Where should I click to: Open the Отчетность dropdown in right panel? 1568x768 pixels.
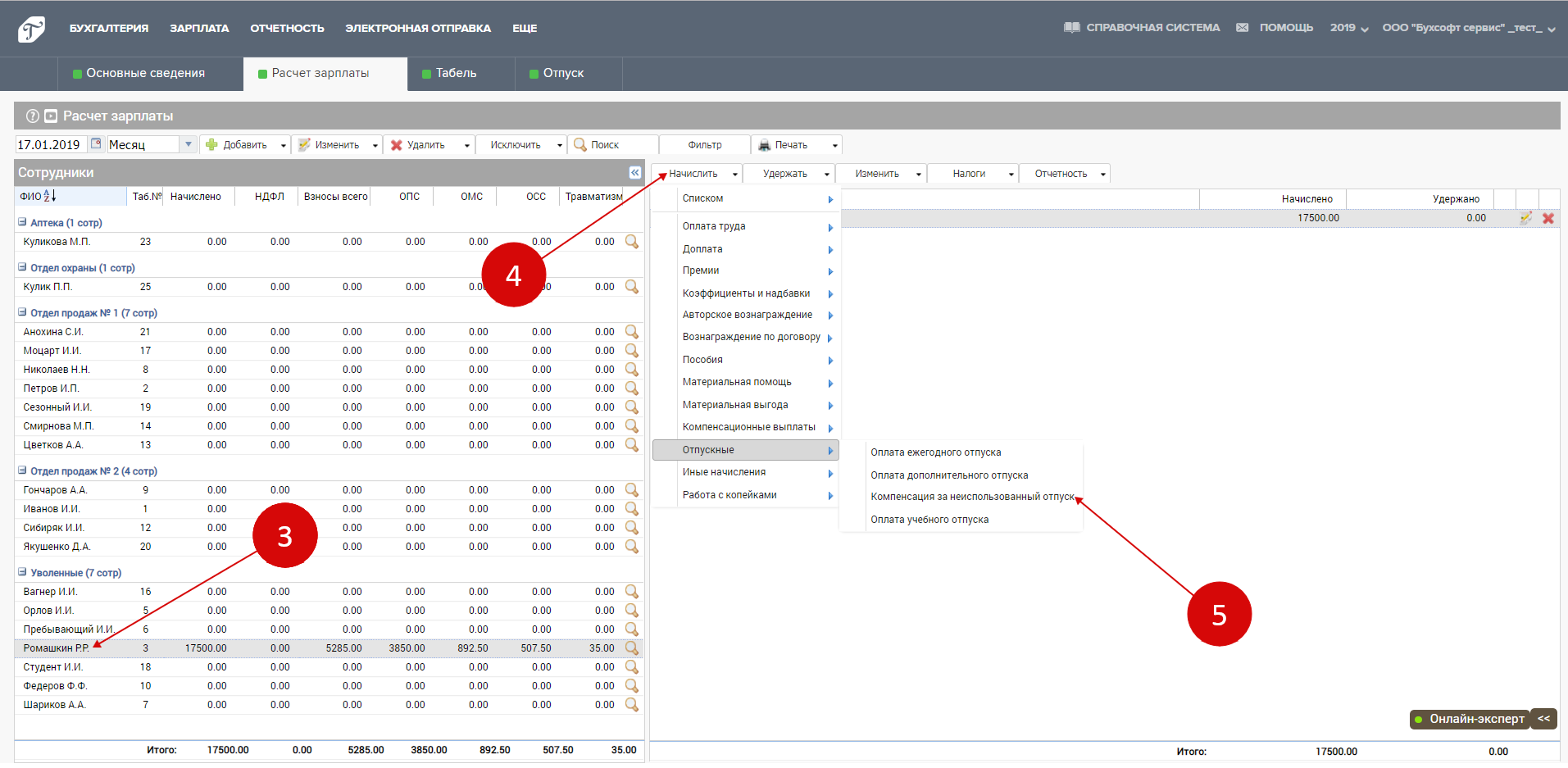point(1066,174)
